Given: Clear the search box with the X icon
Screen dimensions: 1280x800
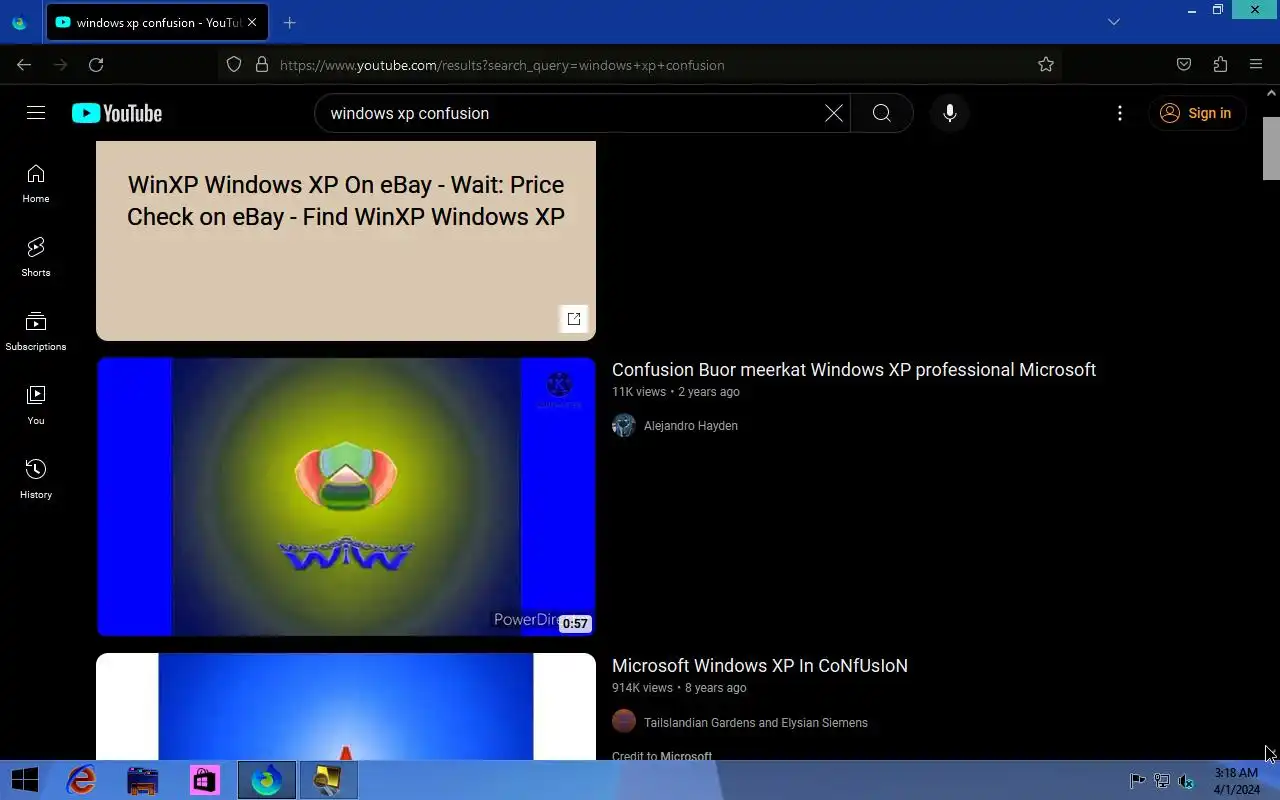Looking at the screenshot, I should [x=833, y=113].
